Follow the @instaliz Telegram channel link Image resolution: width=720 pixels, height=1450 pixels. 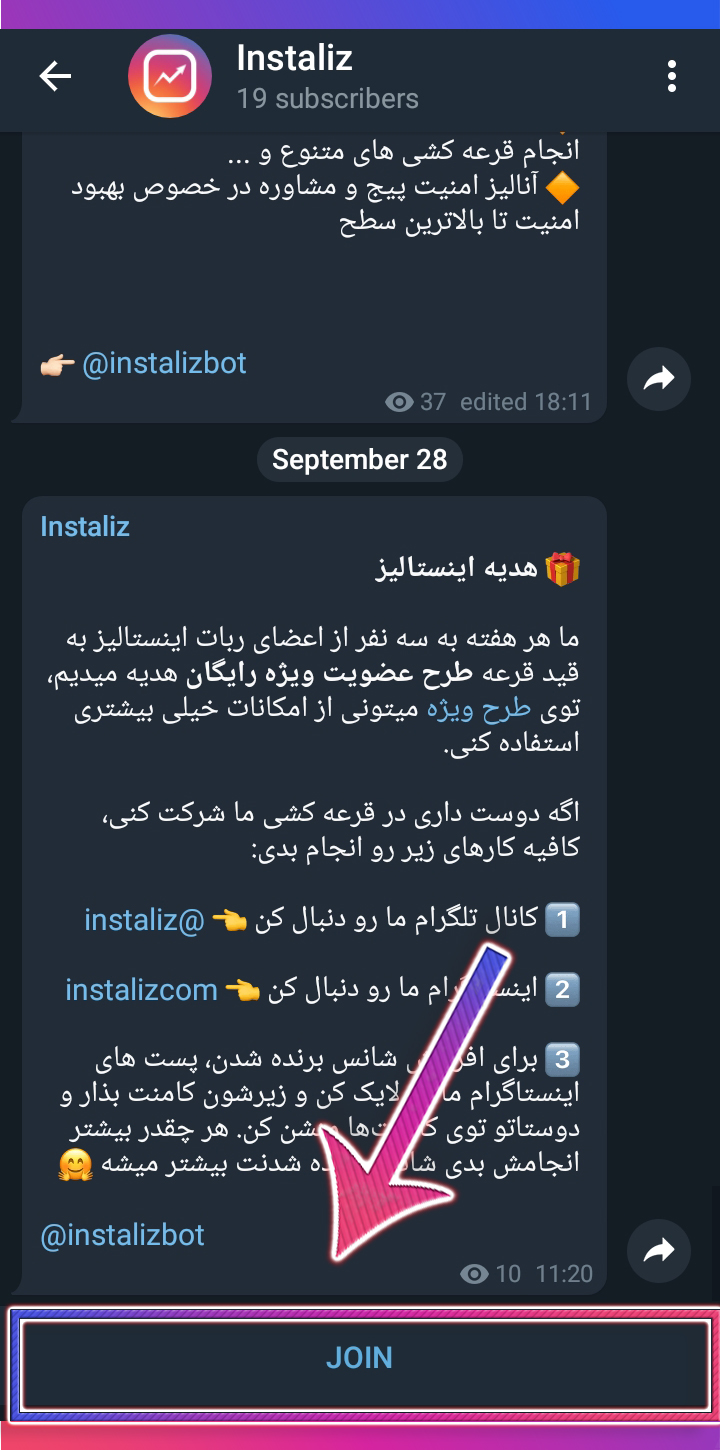pos(145,919)
